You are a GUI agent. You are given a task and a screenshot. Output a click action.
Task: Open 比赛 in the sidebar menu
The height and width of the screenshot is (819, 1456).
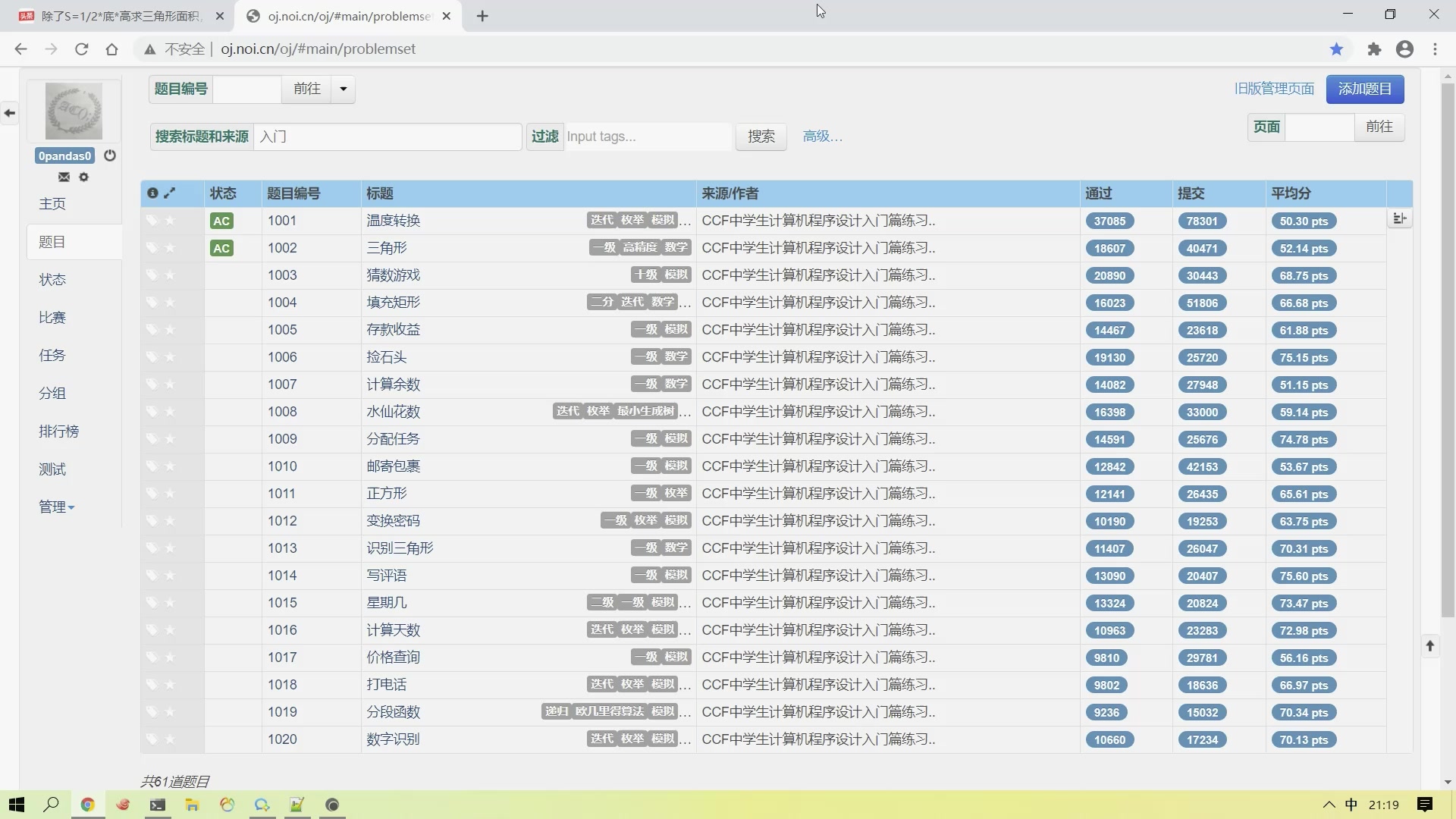coord(52,317)
